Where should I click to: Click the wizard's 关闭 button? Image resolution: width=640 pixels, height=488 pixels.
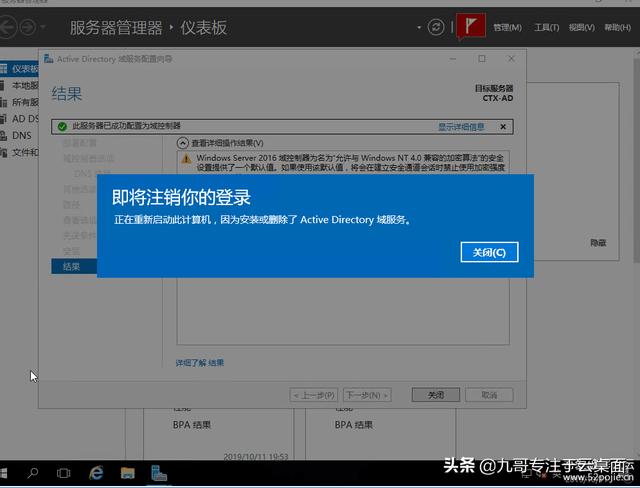[x=436, y=395]
